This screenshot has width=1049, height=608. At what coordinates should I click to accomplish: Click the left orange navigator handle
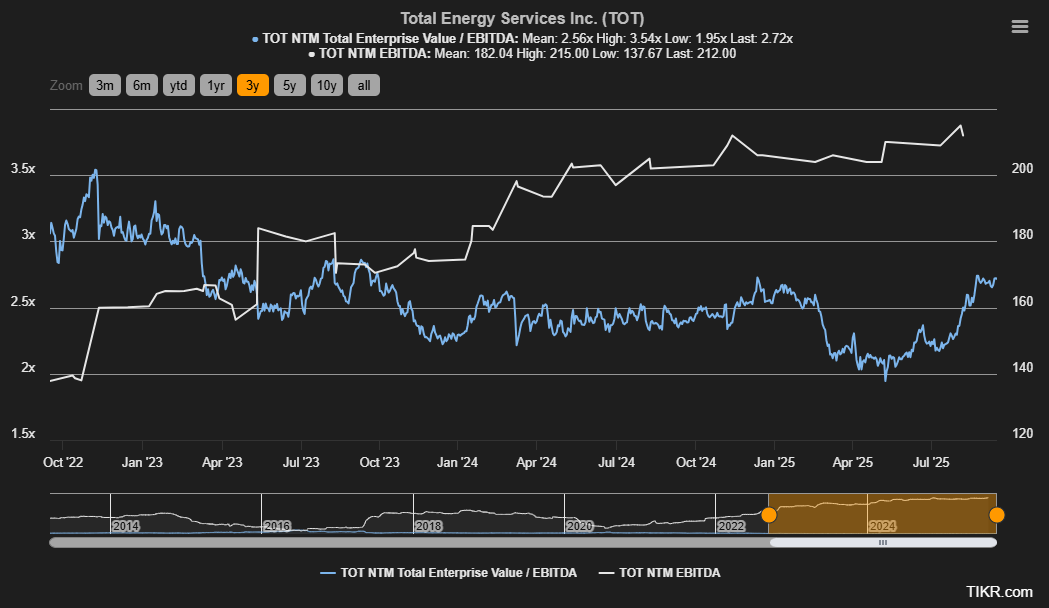(x=769, y=514)
